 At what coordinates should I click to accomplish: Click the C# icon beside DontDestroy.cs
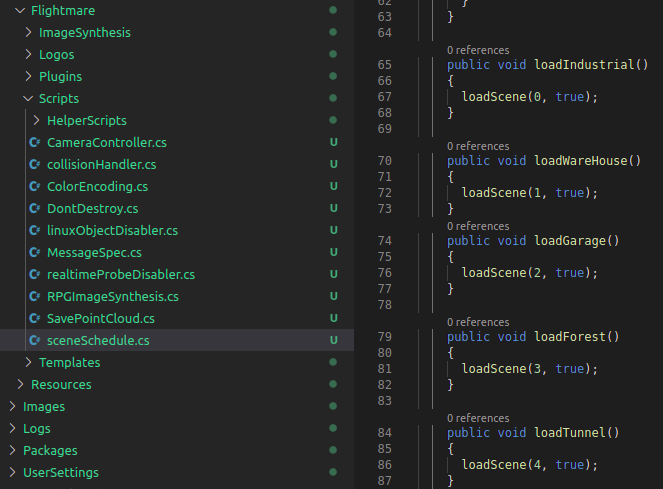35,209
